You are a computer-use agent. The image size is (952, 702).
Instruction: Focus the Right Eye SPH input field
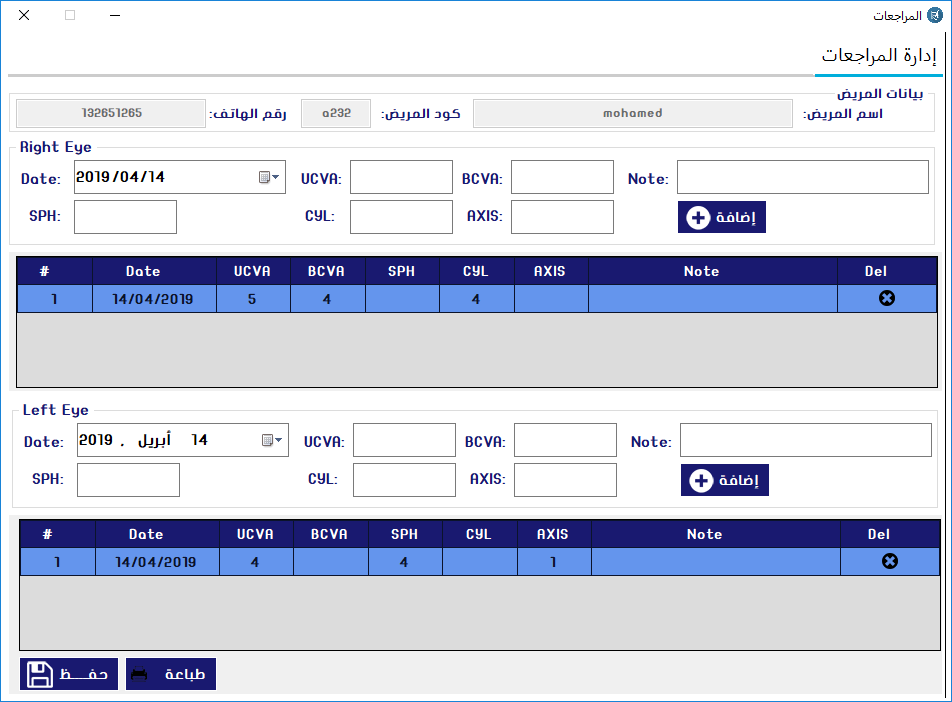tap(125, 217)
